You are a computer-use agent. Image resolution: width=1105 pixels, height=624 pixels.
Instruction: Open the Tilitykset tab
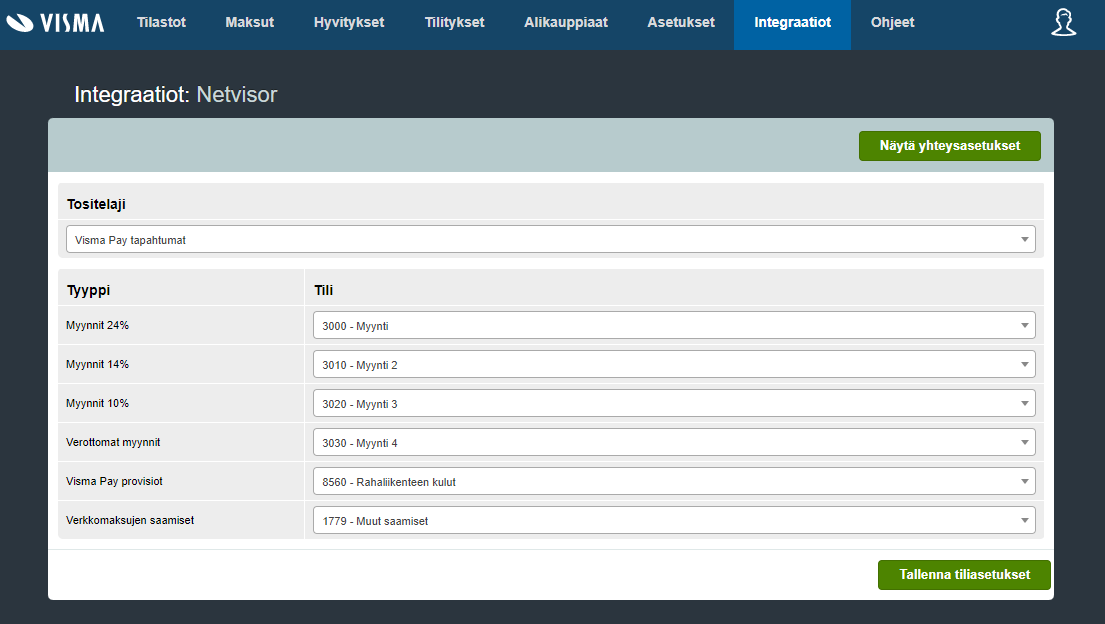(454, 22)
